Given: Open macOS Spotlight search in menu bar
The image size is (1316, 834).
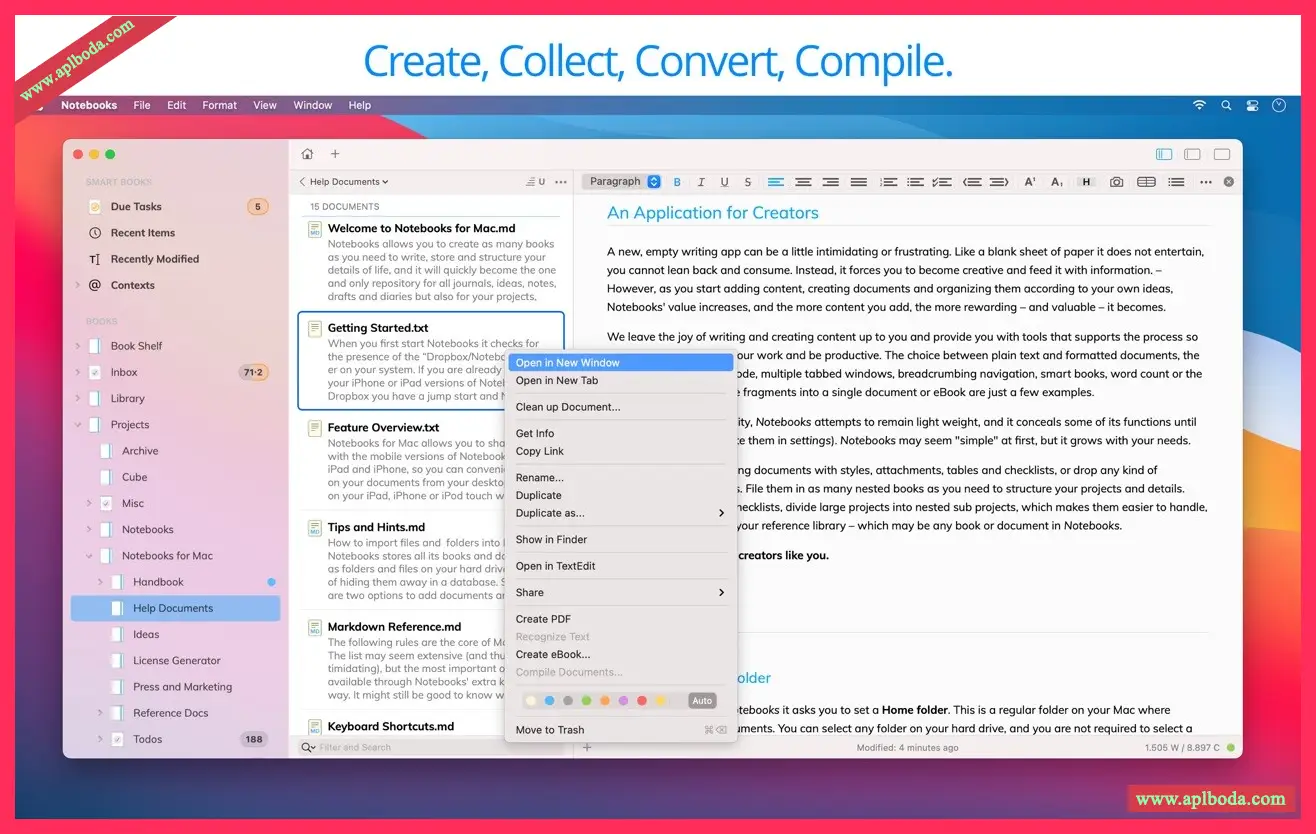Looking at the screenshot, I should (x=1226, y=105).
